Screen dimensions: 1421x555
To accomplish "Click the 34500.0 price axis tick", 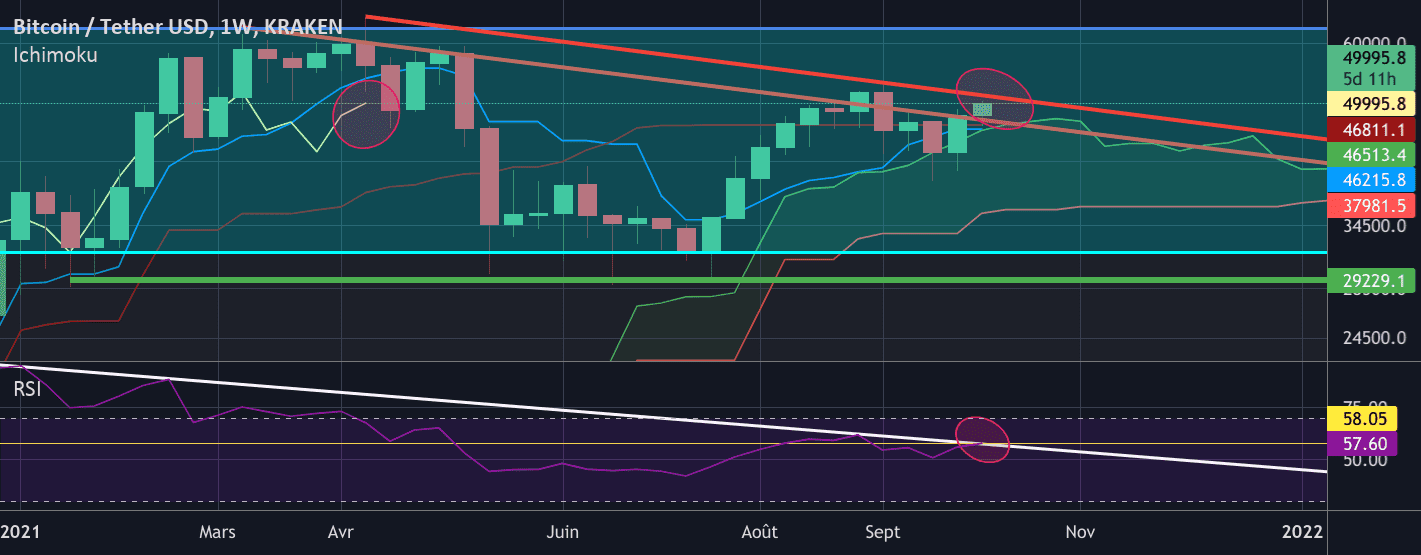I will point(1372,226).
